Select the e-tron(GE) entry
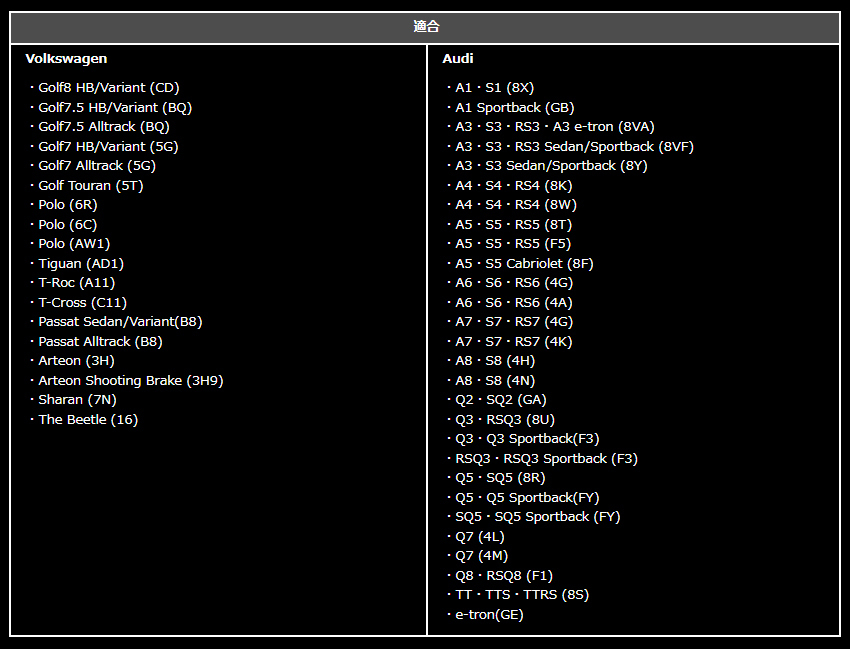Image resolution: width=850 pixels, height=649 pixels. (x=489, y=615)
